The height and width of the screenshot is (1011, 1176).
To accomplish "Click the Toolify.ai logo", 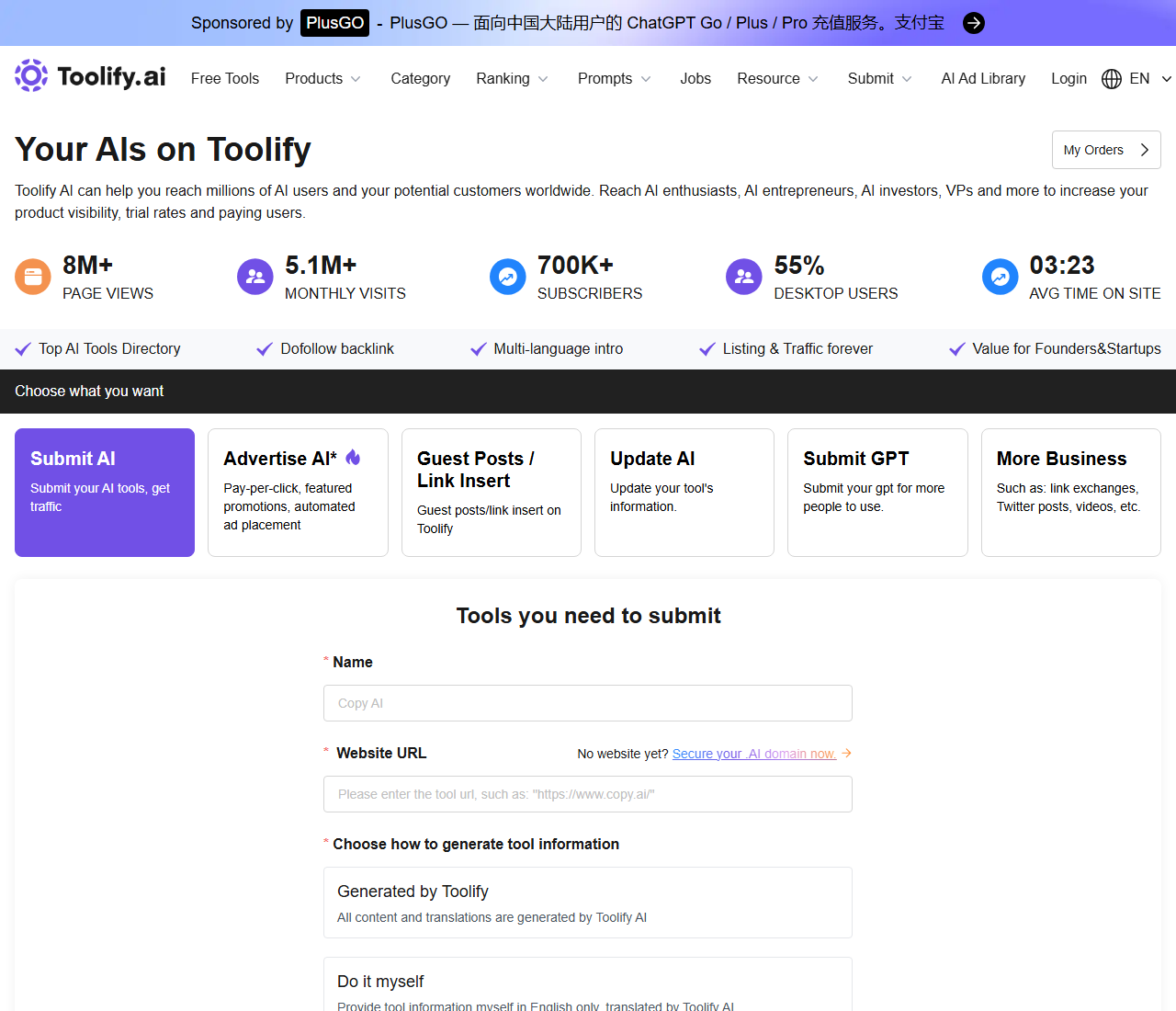I will click(90, 76).
